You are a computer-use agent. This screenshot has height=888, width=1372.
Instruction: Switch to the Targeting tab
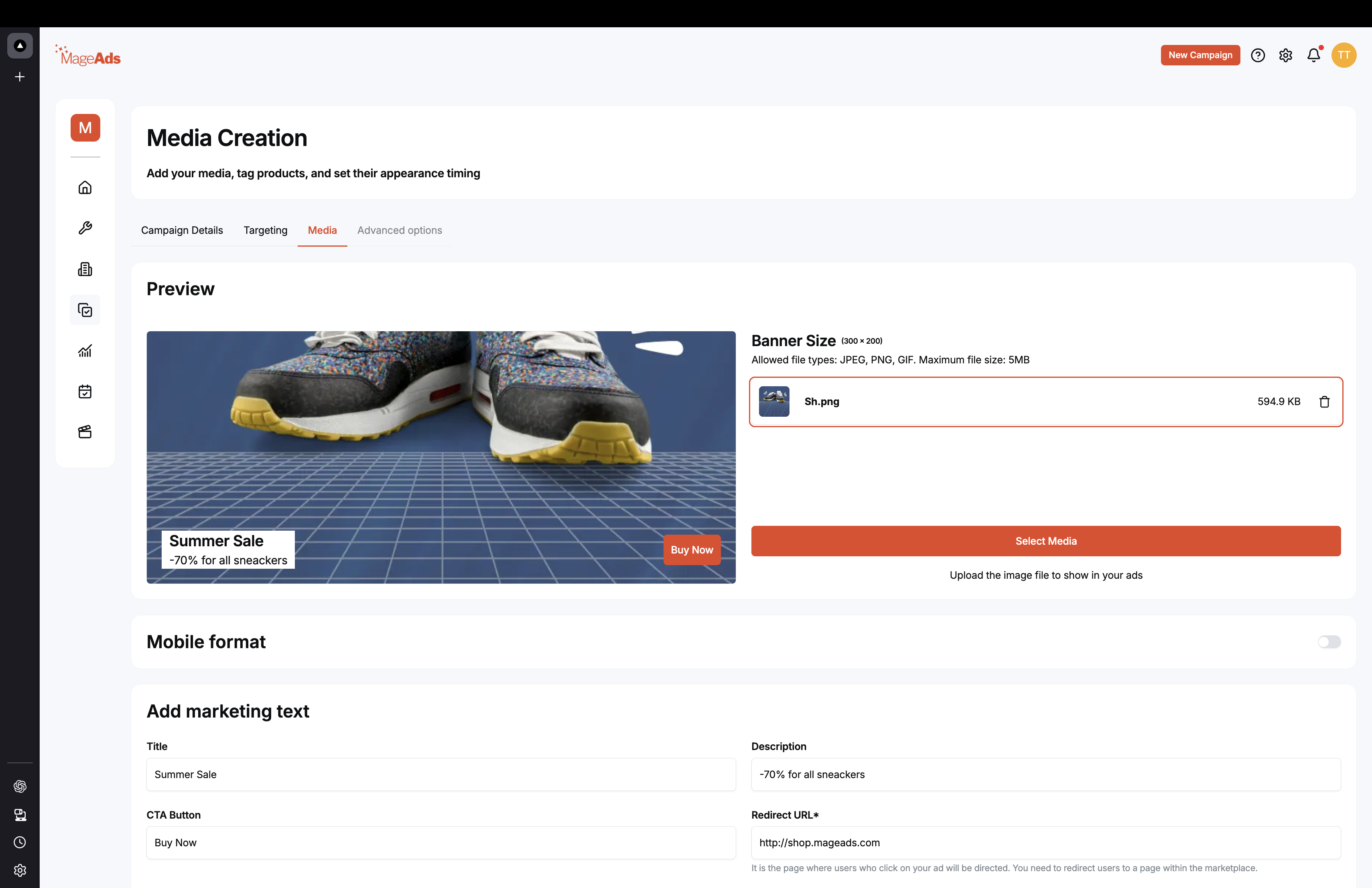pos(265,230)
